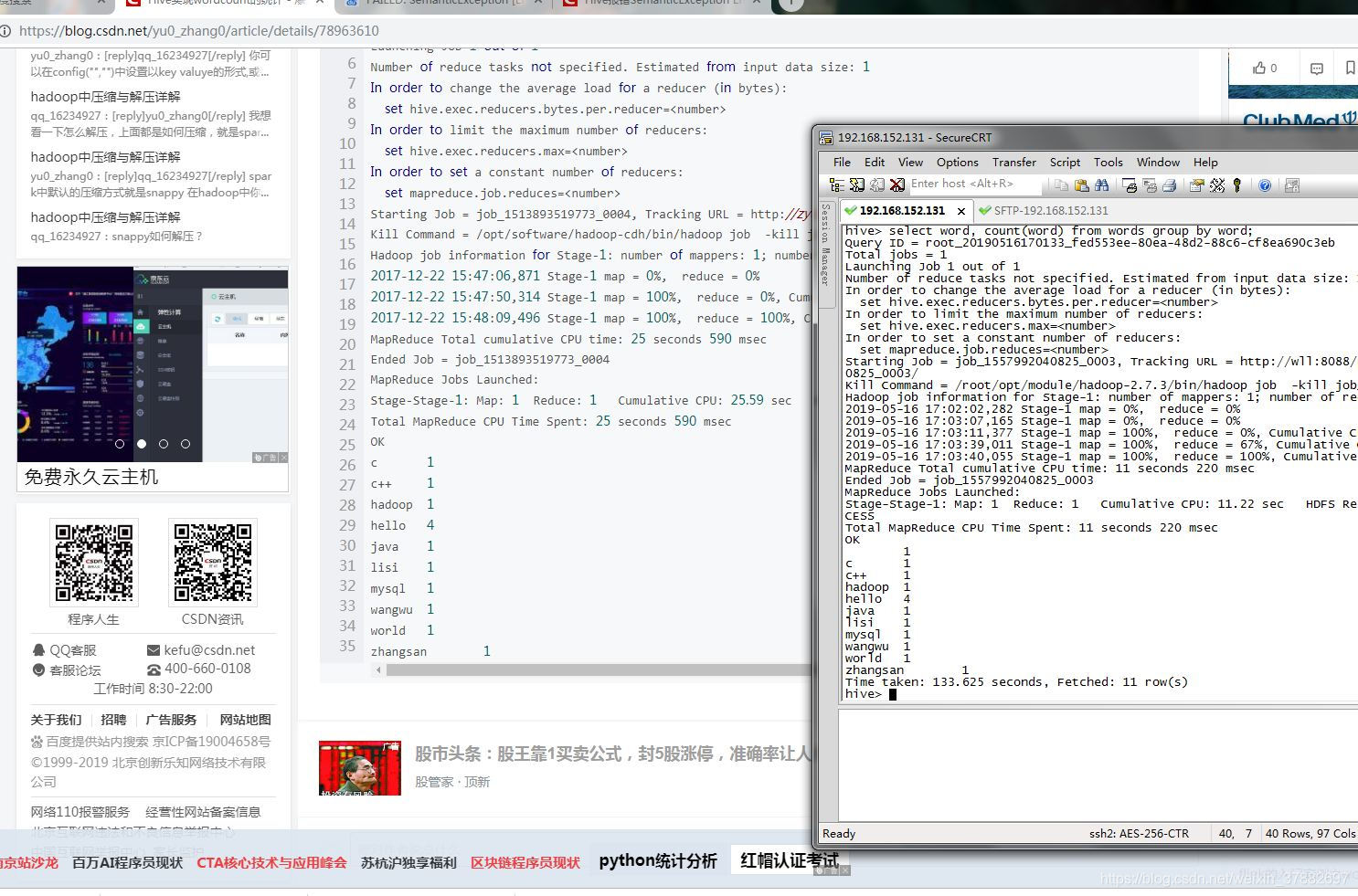Click the Disconnect icon with red X
Image resolution: width=1358 pixels, height=896 pixels.
pyautogui.click(x=896, y=185)
